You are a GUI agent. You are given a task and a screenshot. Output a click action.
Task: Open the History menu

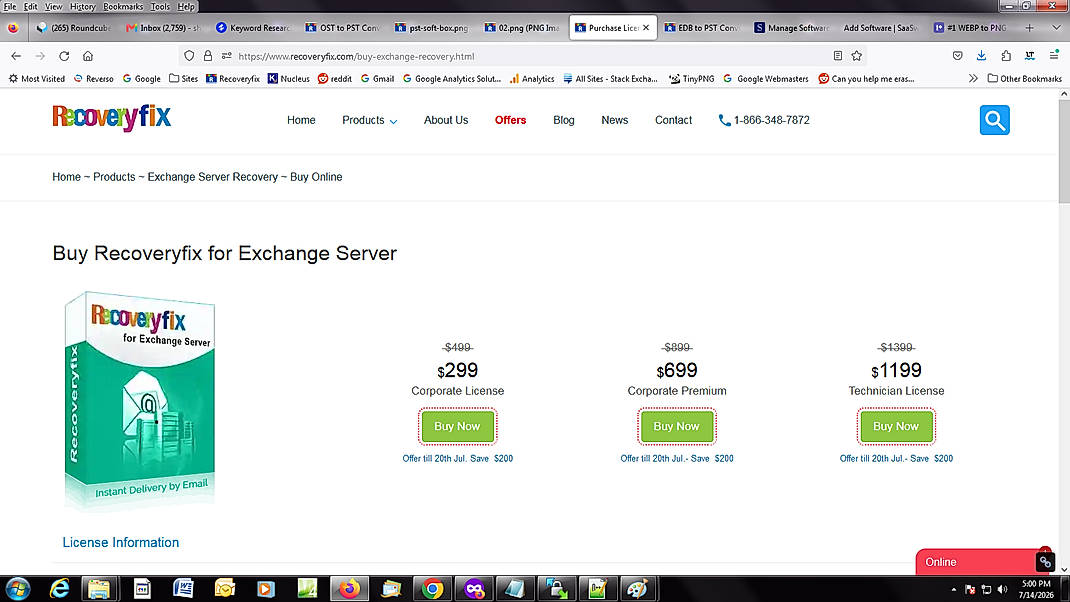[x=83, y=6]
